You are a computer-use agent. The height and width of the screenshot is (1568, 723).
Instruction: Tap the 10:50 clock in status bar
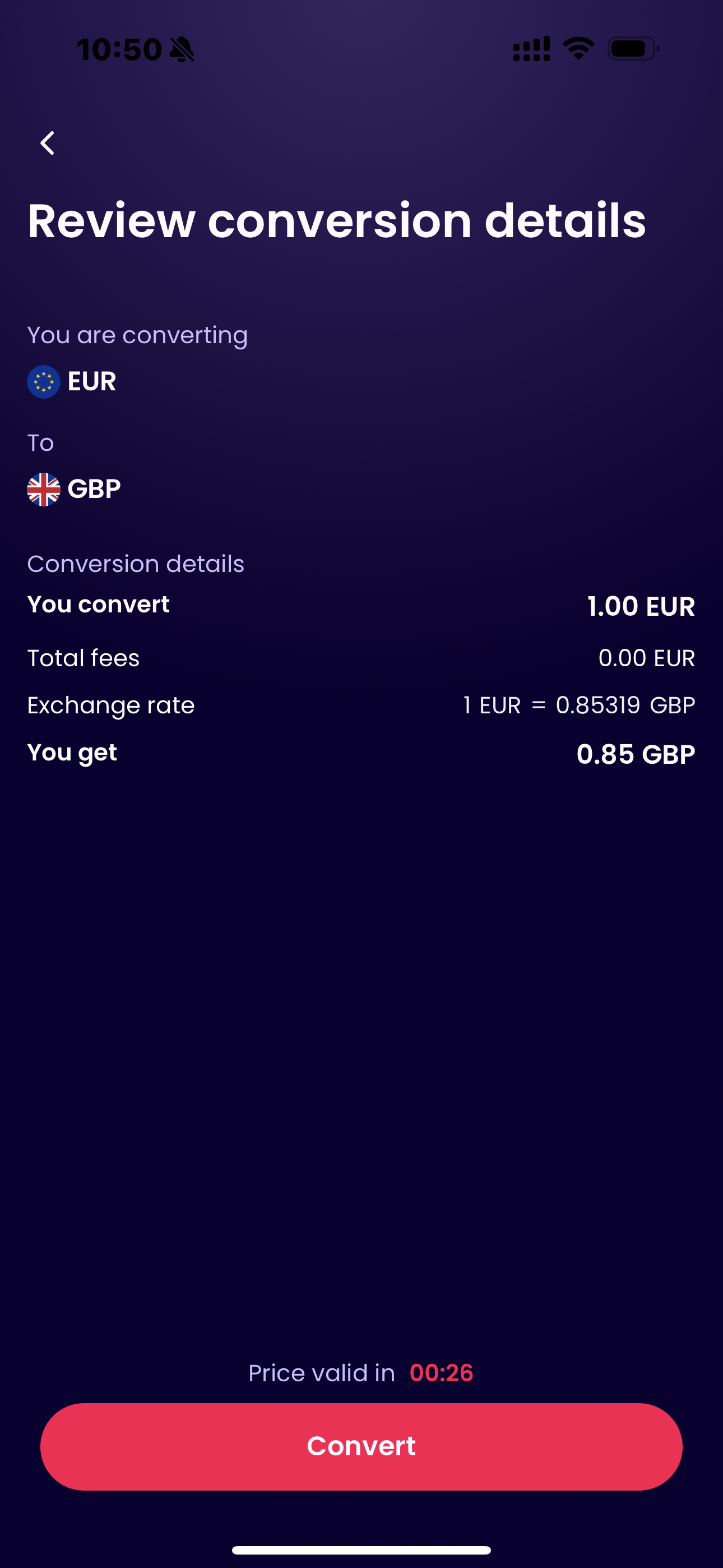point(119,49)
